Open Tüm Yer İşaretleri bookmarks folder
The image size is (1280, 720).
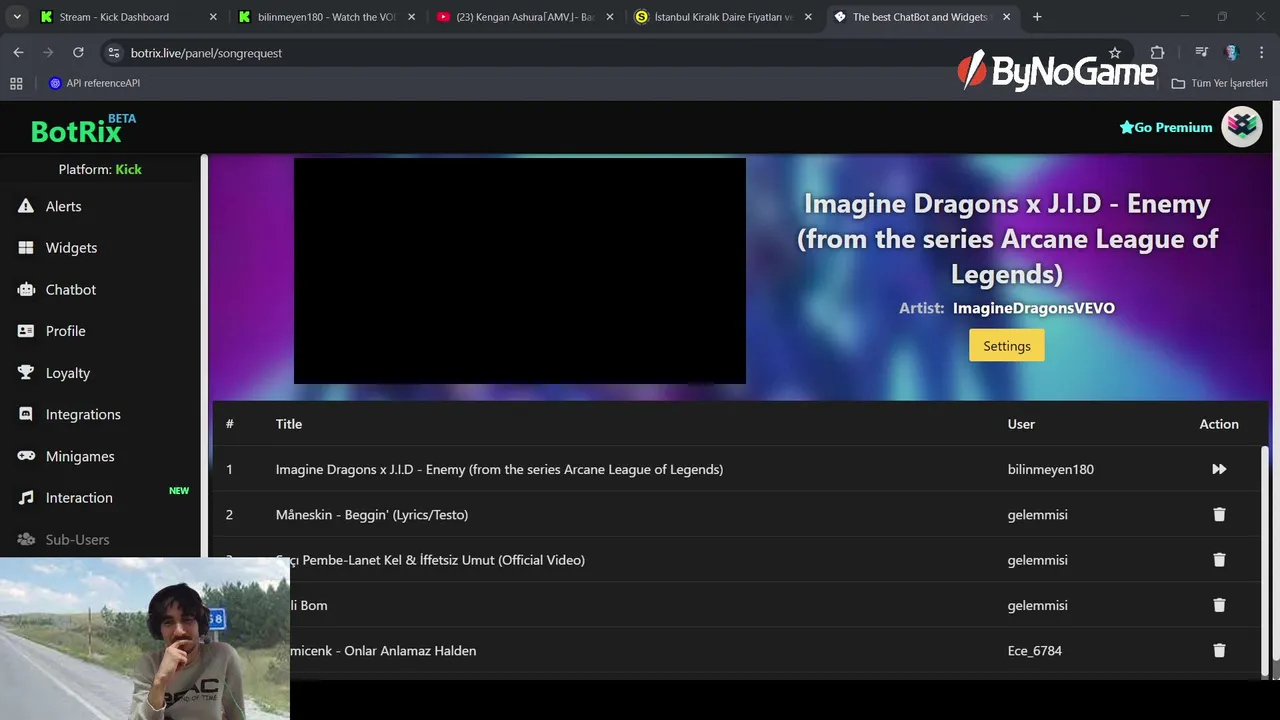[1220, 83]
